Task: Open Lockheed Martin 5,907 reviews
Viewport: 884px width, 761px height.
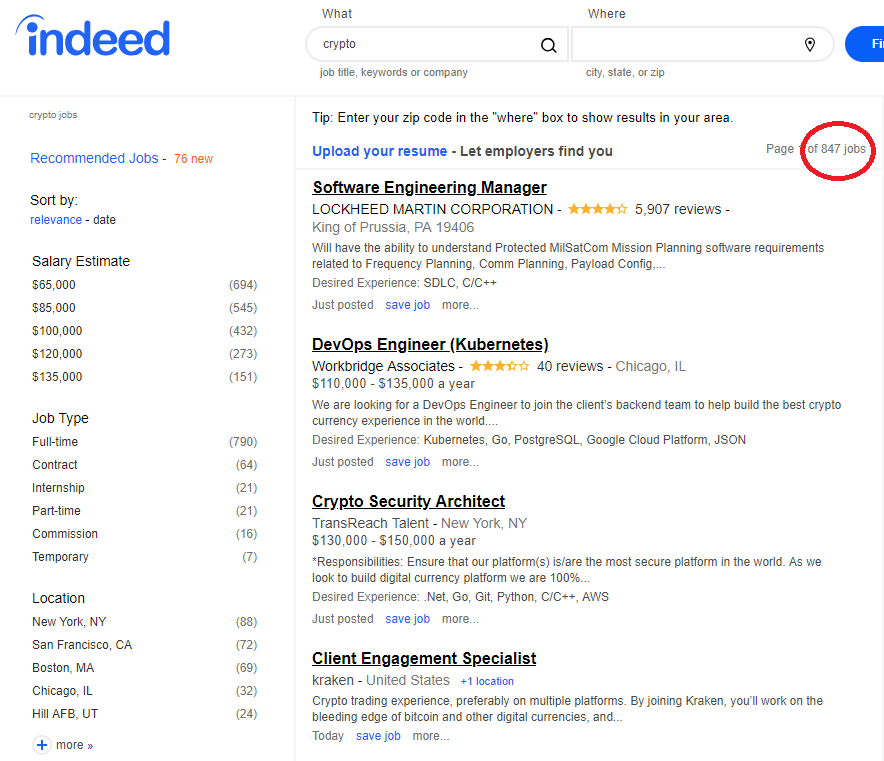Action: tap(678, 209)
